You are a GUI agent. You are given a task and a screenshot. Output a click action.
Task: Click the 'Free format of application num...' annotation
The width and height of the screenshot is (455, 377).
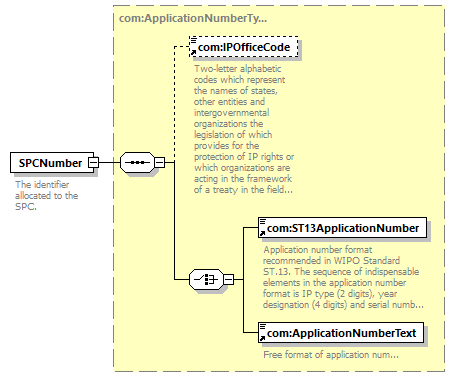(331, 355)
